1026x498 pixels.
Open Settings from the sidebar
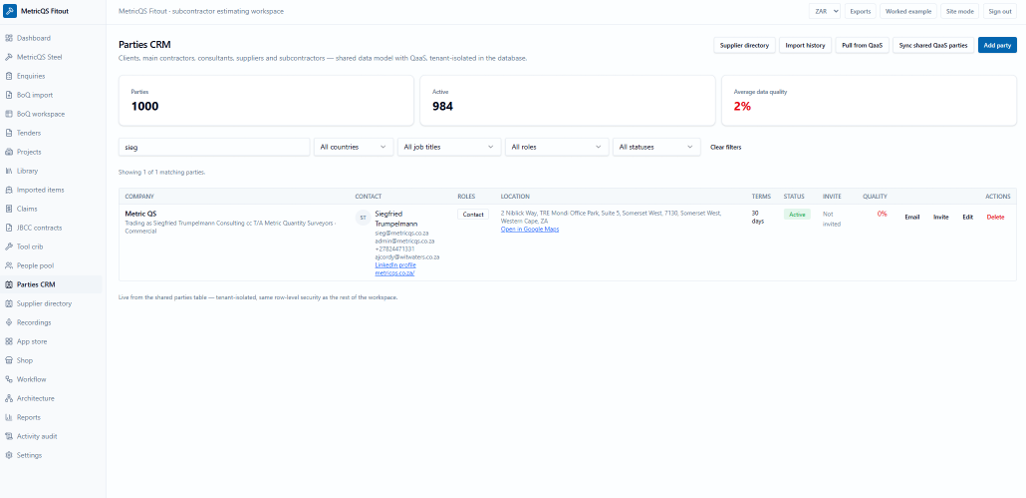(x=51, y=455)
